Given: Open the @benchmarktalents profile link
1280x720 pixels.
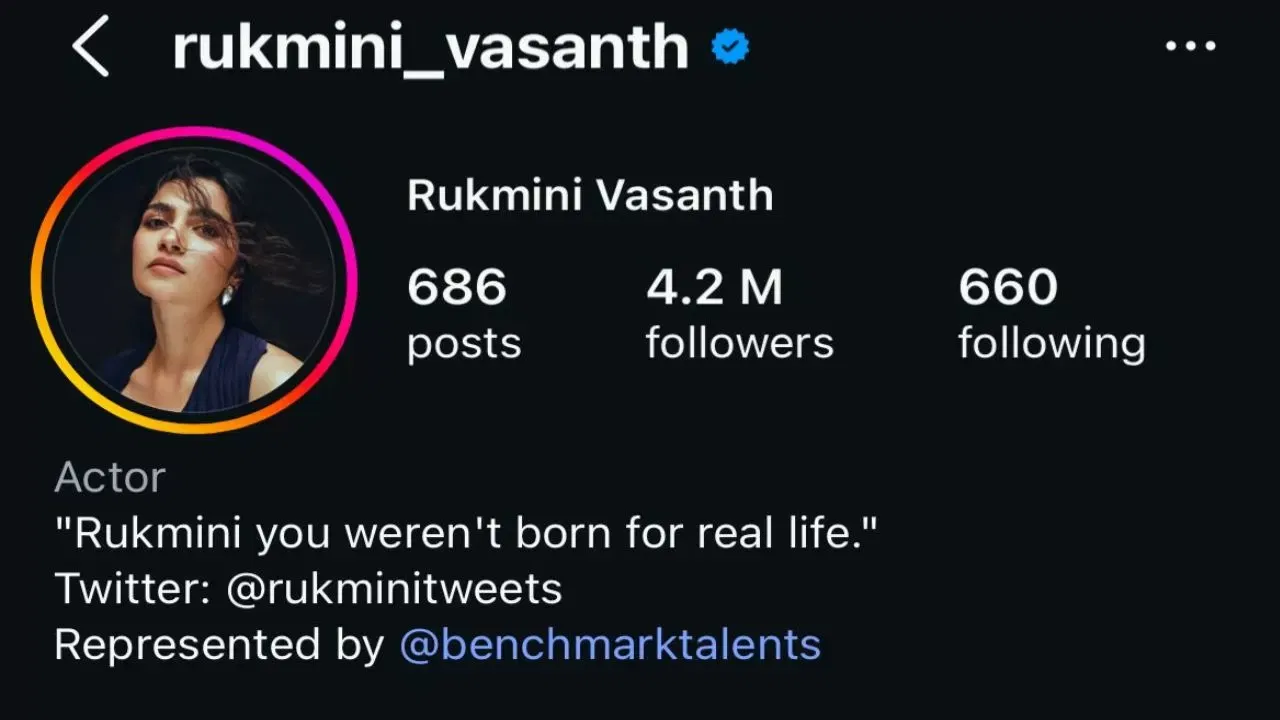Looking at the screenshot, I should [x=610, y=645].
